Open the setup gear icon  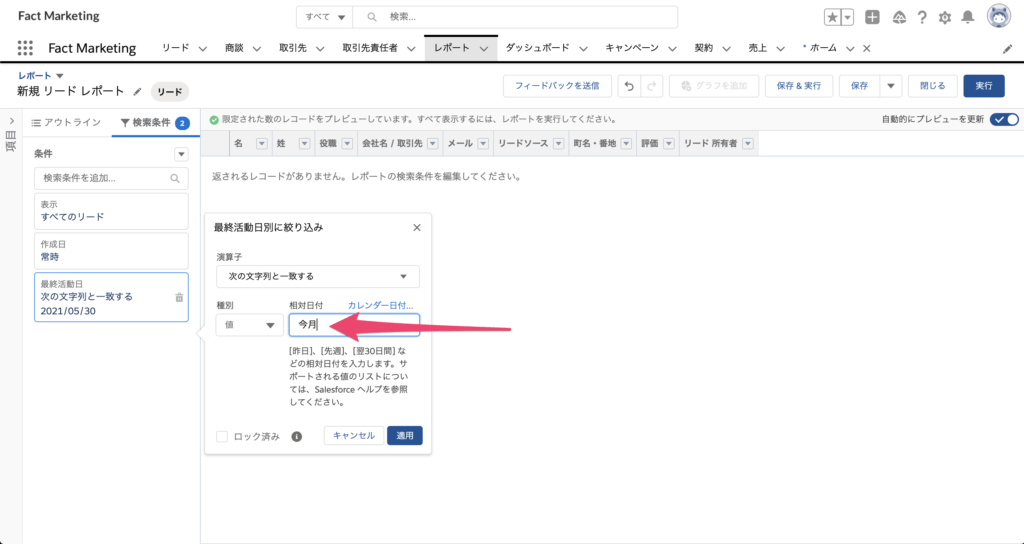944,18
